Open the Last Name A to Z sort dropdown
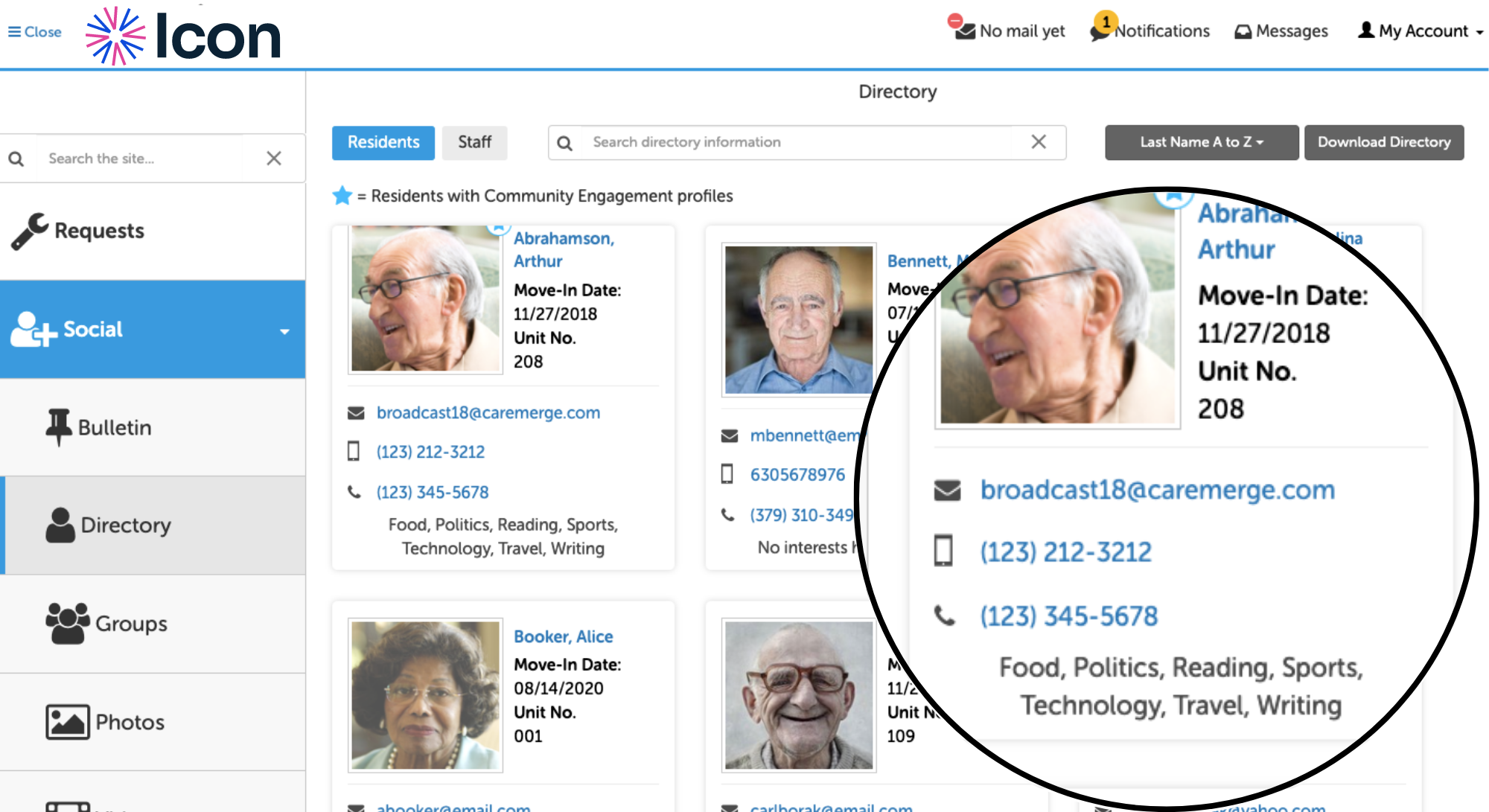The height and width of the screenshot is (812, 1489). (x=1200, y=141)
